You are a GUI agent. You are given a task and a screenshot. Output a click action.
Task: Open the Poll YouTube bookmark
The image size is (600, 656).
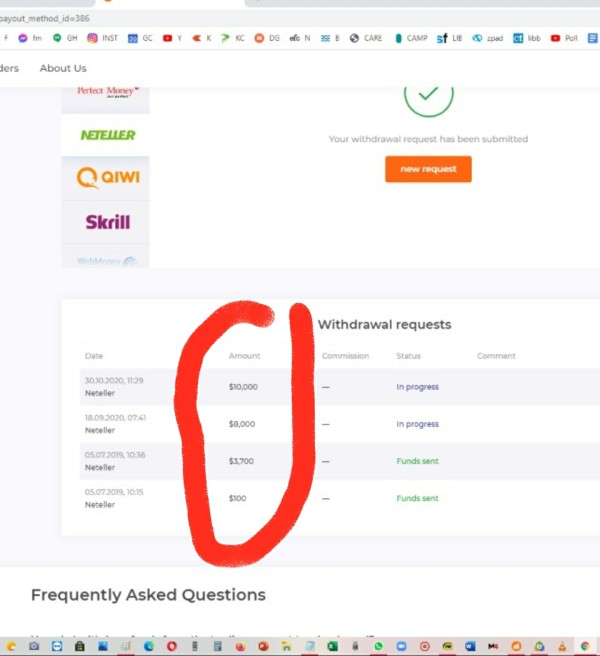point(564,38)
